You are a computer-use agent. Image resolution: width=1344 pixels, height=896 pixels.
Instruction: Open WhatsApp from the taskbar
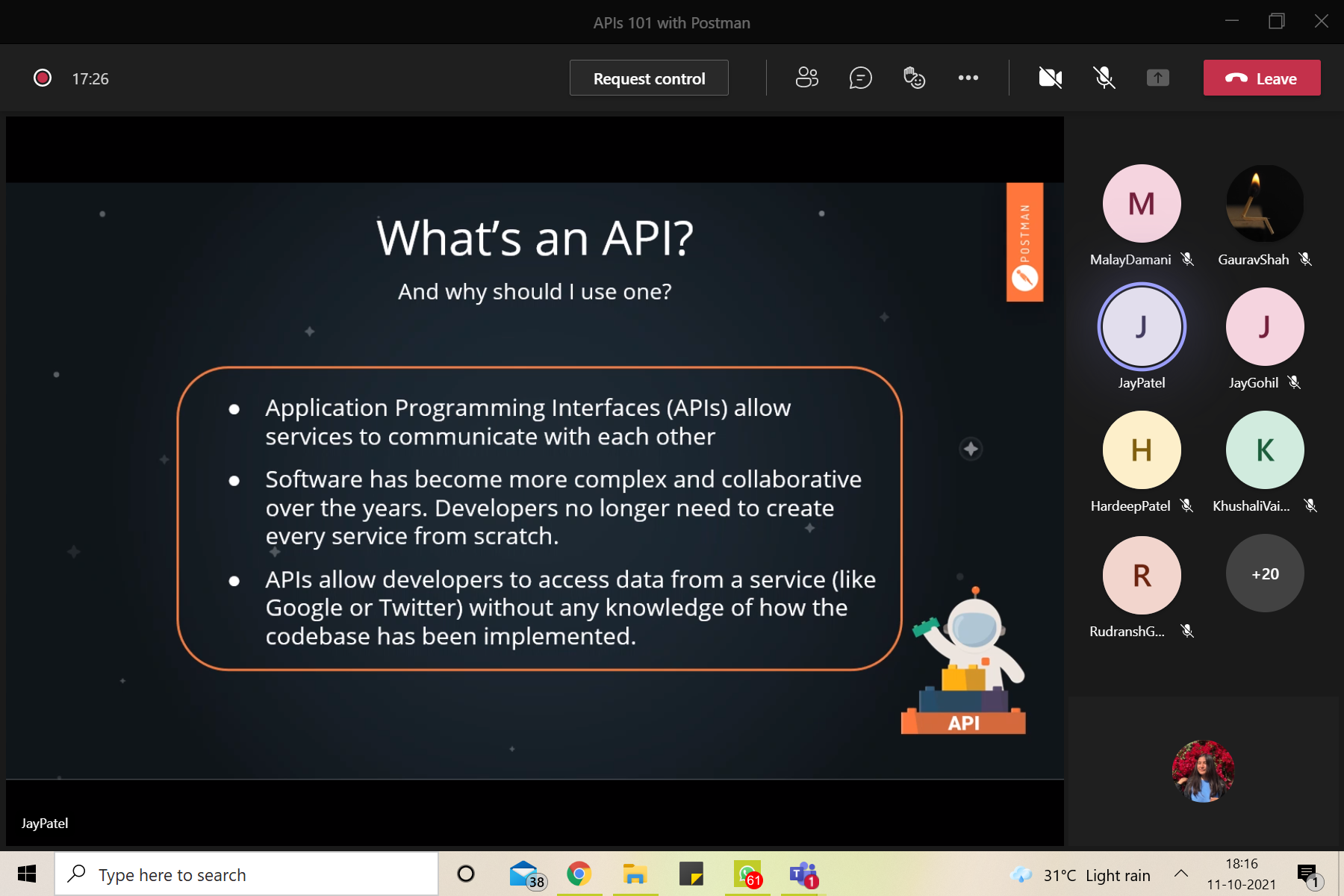[747, 874]
